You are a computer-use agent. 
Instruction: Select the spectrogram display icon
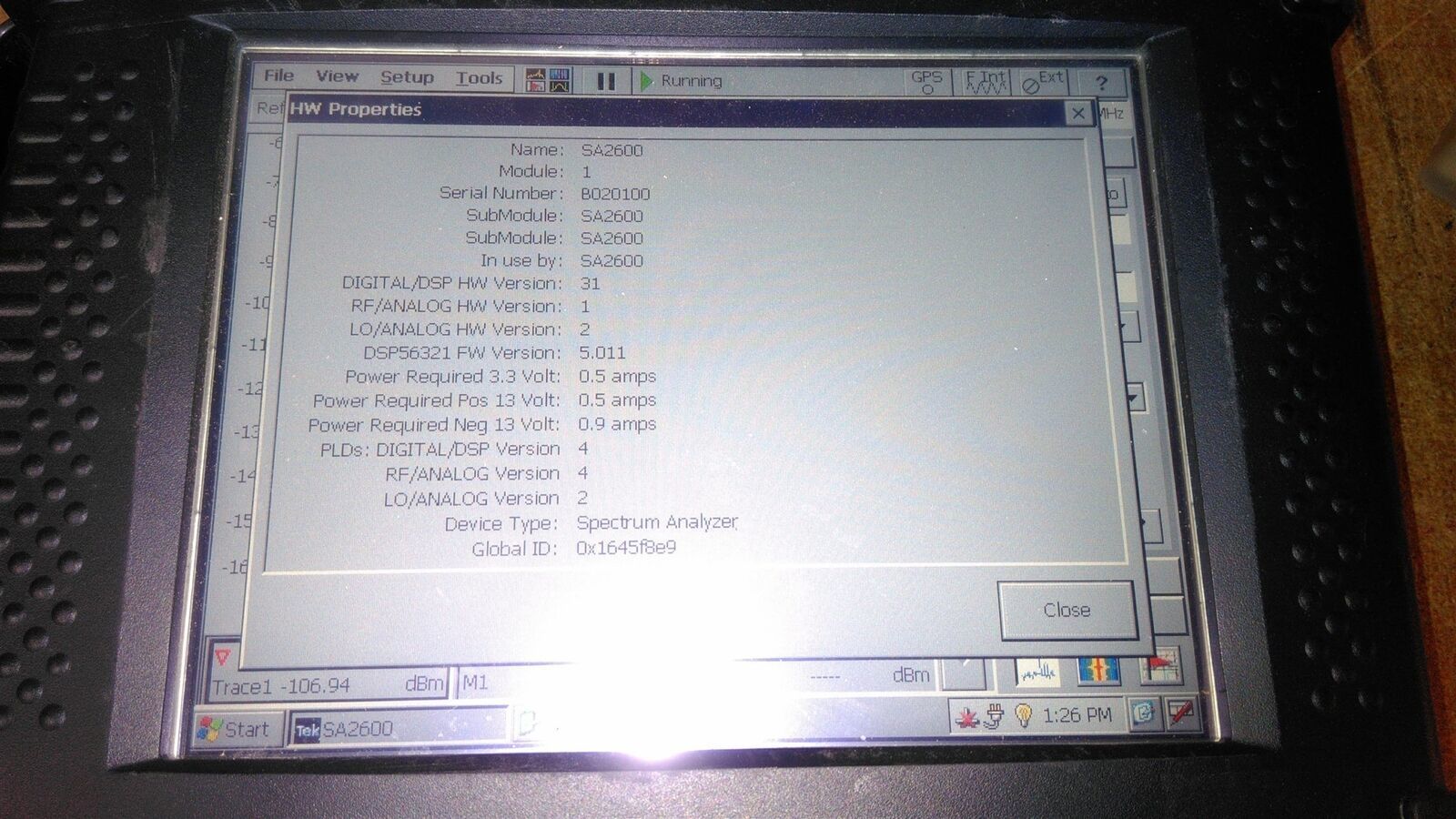[x=1098, y=671]
